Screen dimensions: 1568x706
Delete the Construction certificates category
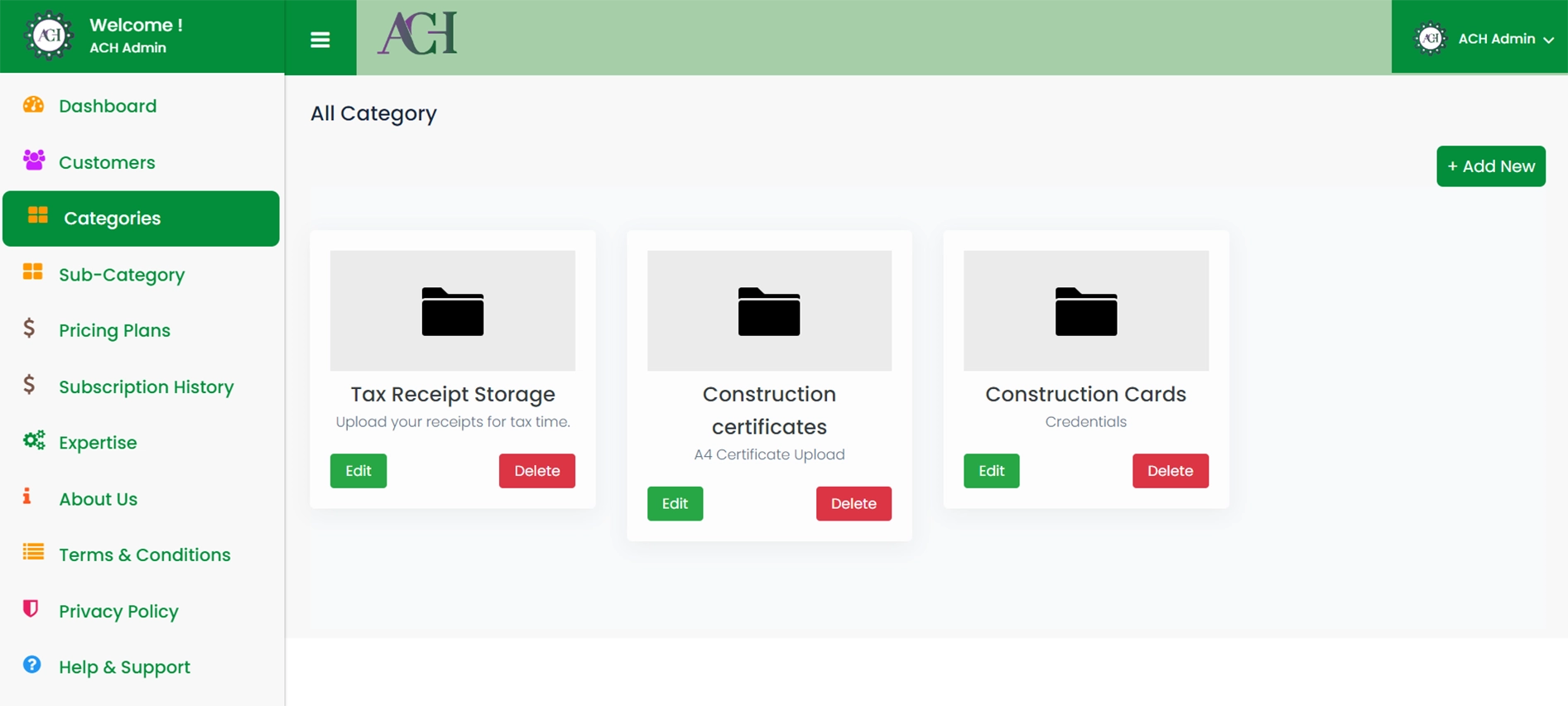(x=854, y=503)
